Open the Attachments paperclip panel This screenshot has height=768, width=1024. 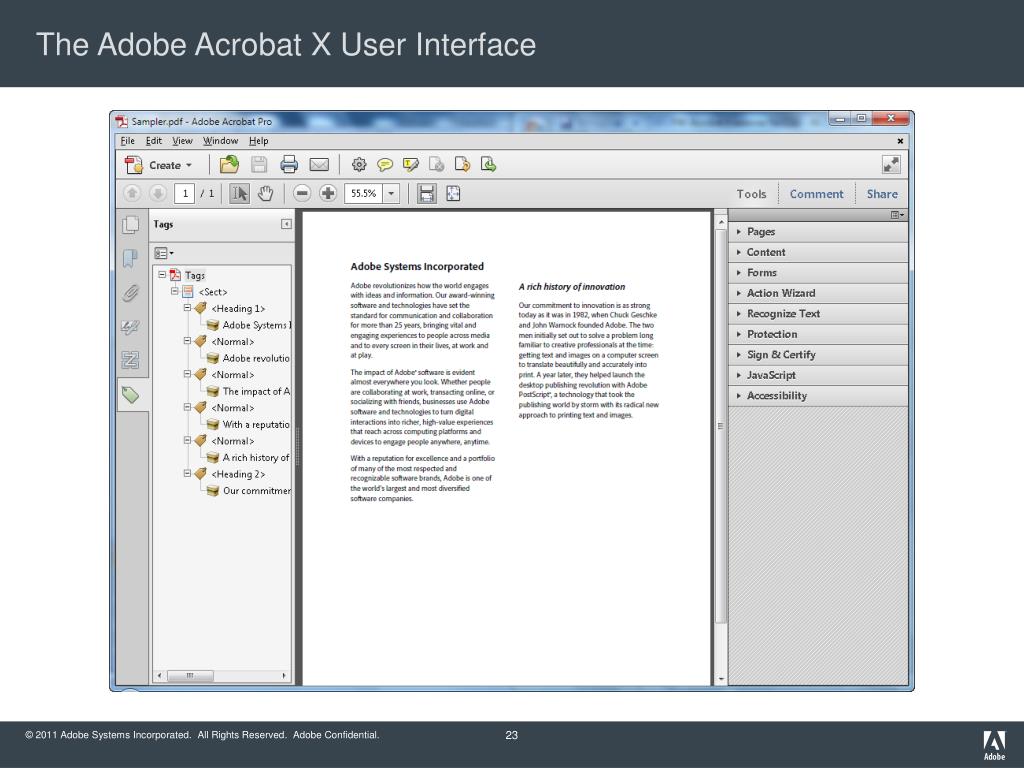131,293
